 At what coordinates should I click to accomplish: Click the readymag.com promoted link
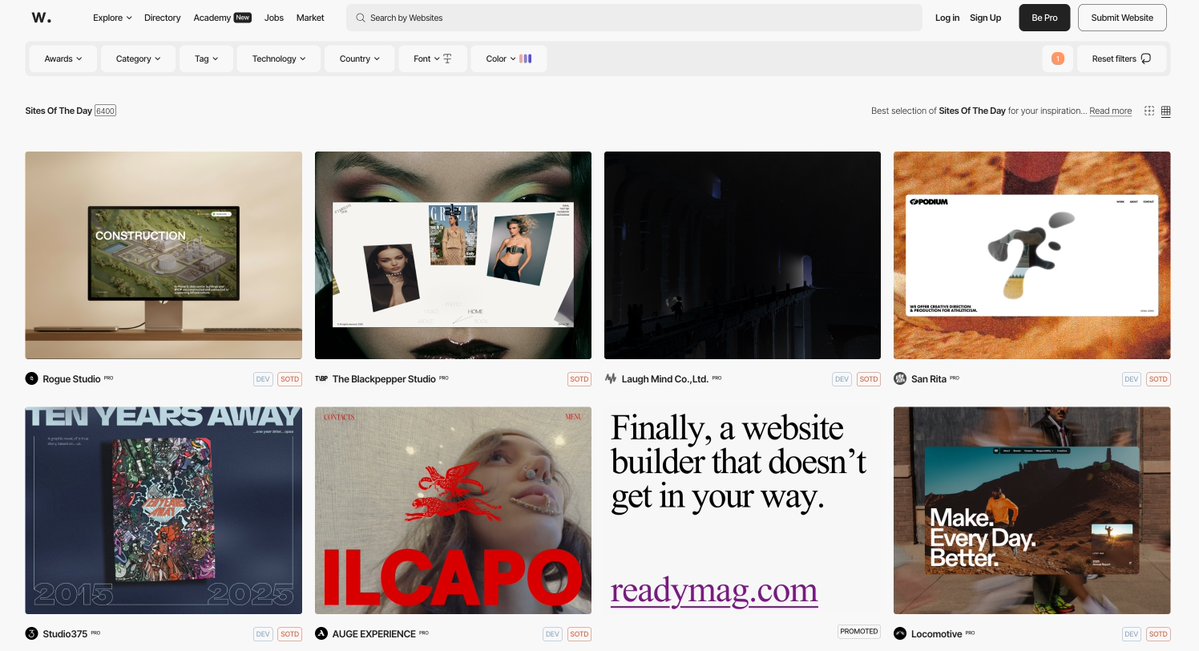pyautogui.click(x=714, y=591)
